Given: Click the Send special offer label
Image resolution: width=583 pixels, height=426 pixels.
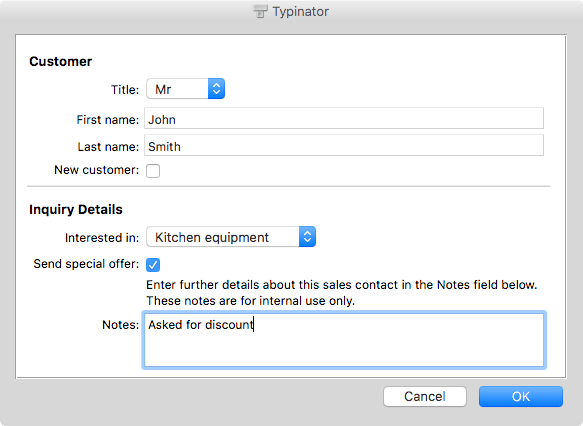Looking at the screenshot, I should [86, 264].
